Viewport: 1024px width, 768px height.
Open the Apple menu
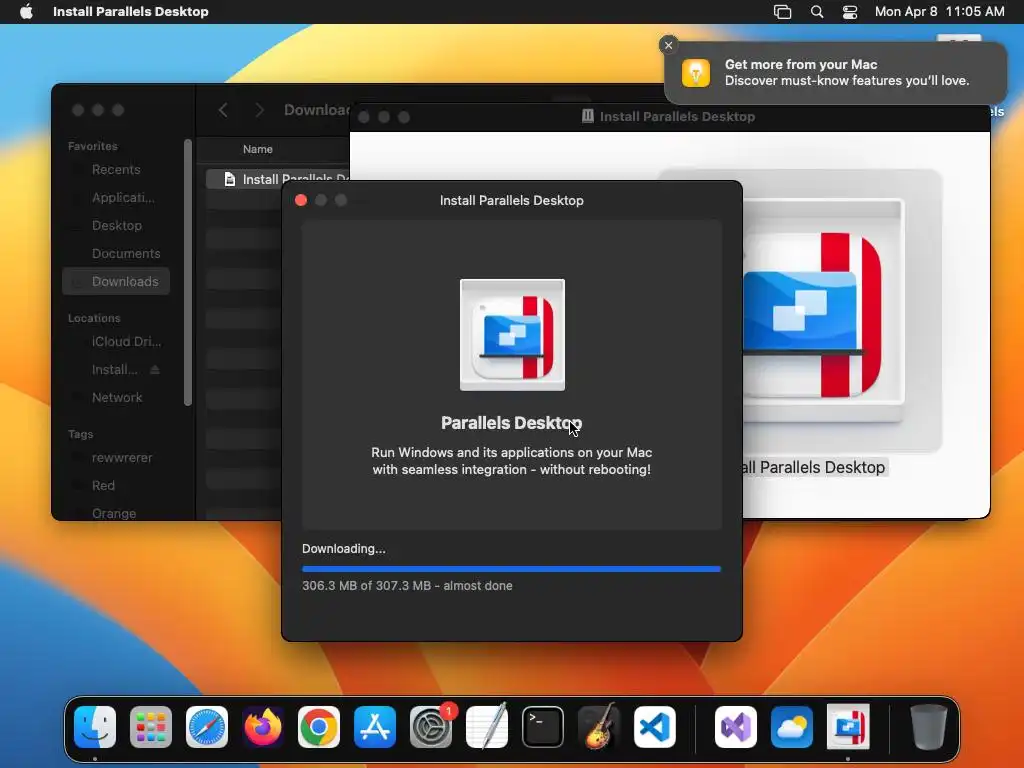(26, 12)
